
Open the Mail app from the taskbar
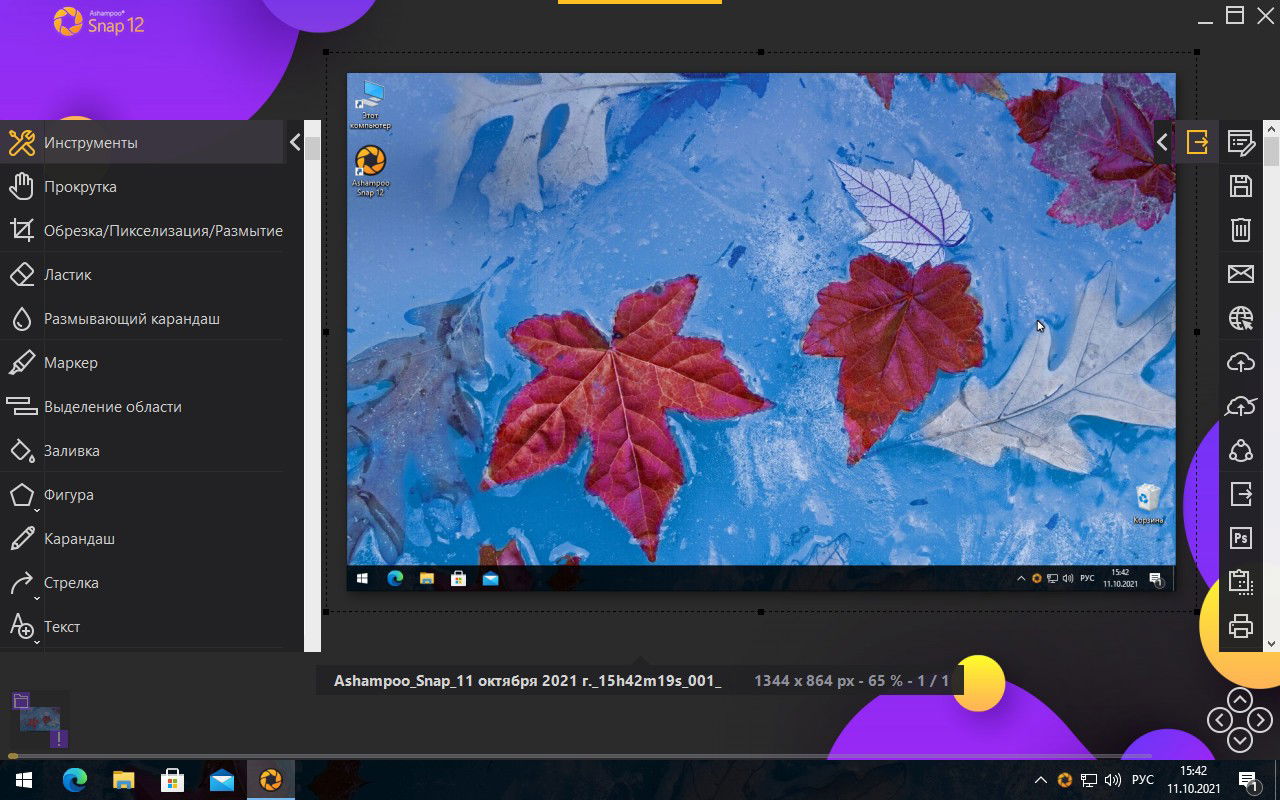tap(221, 779)
